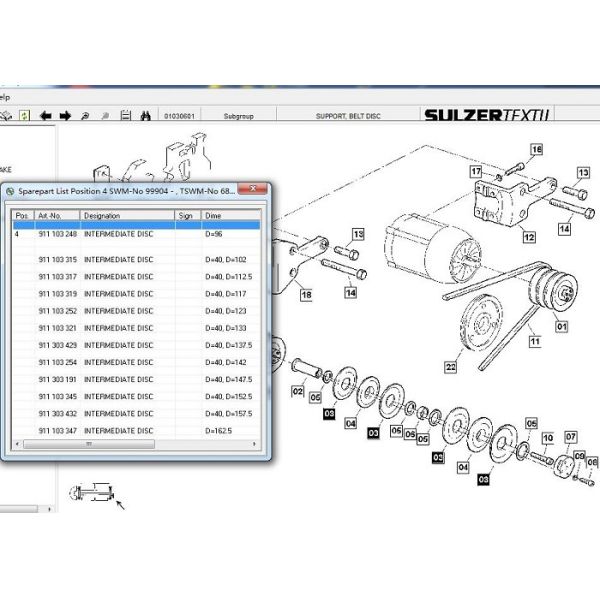Close the Sparepart List dialog

tap(254, 190)
